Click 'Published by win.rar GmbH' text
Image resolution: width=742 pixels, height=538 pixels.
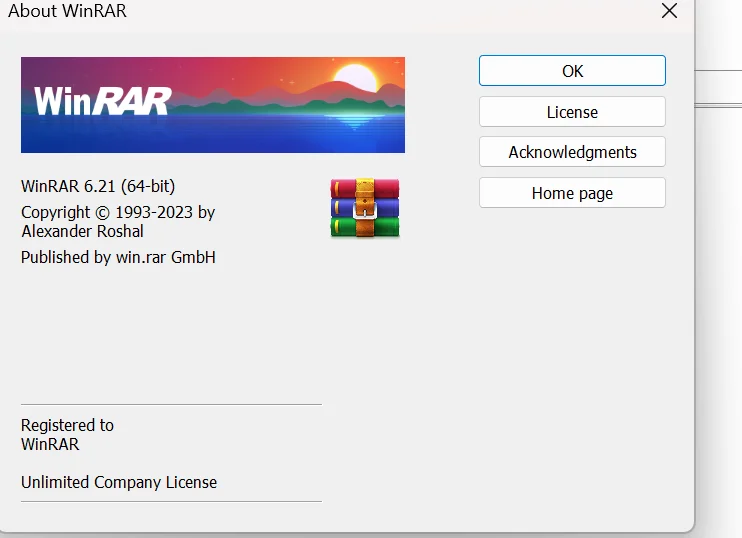pos(118,257)
